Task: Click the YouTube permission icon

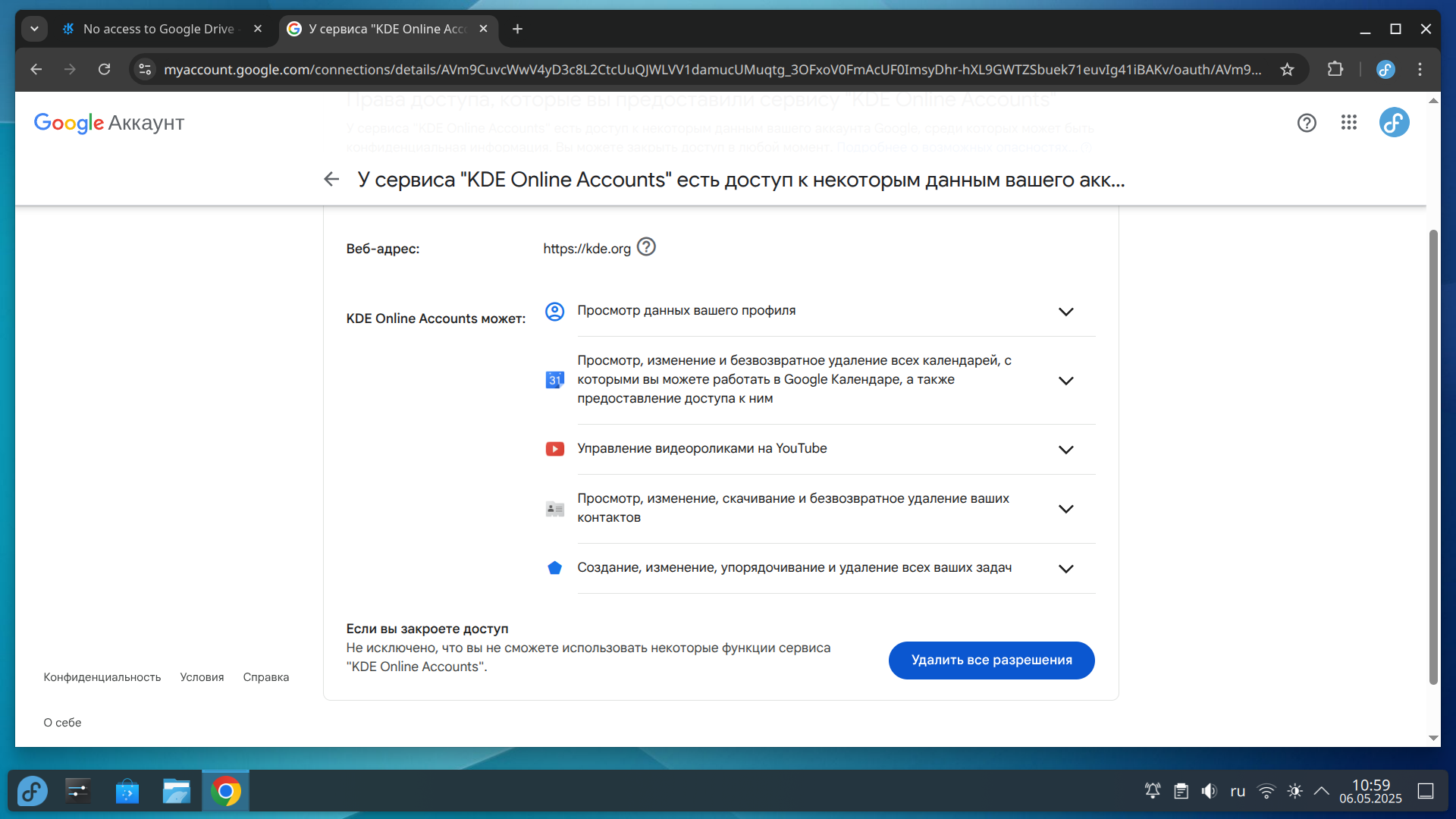Action: click(555, 449)
